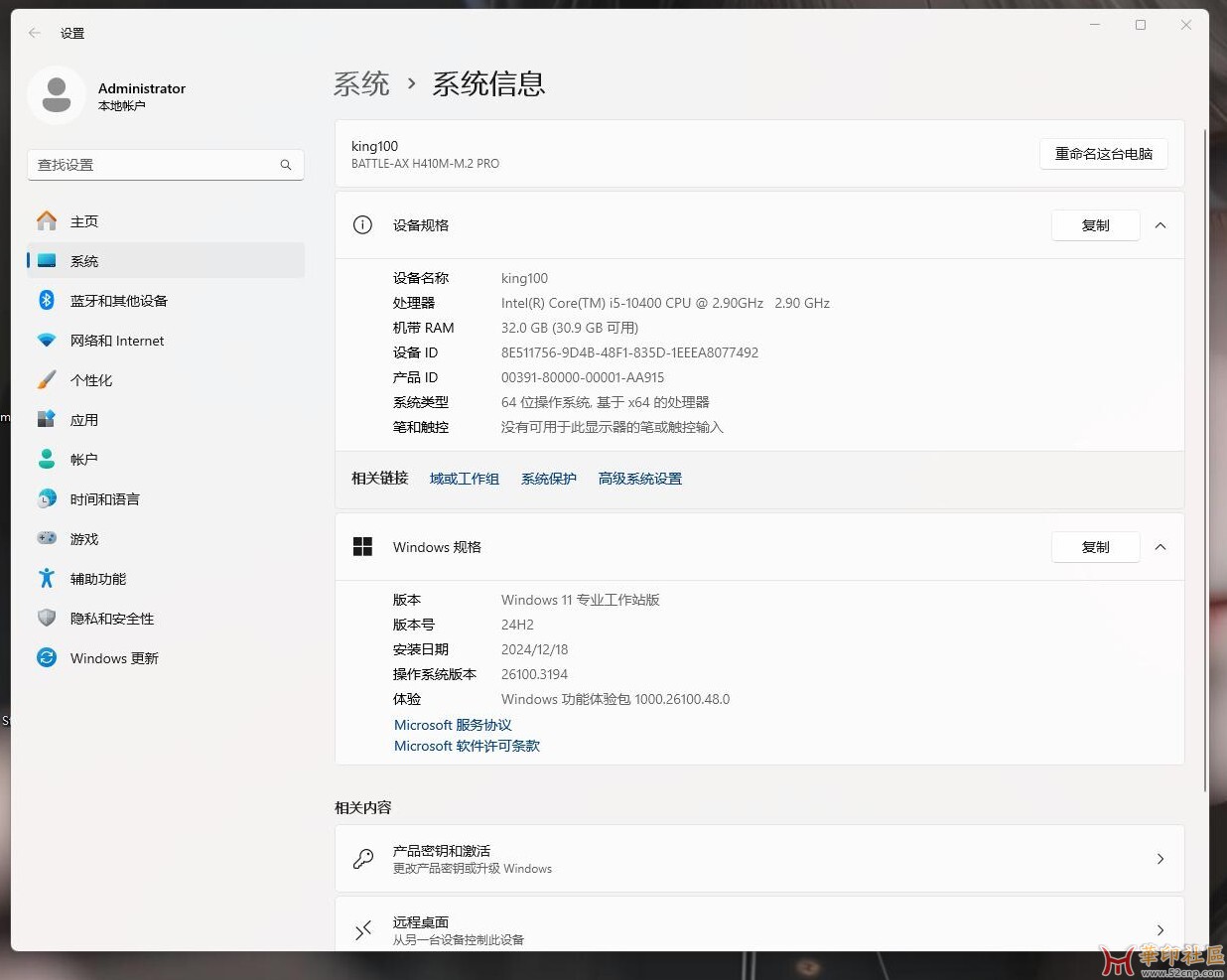The image size is (1227, 980).
Task: Open the 应用 apps icon
Action: (x=47, y=419)
